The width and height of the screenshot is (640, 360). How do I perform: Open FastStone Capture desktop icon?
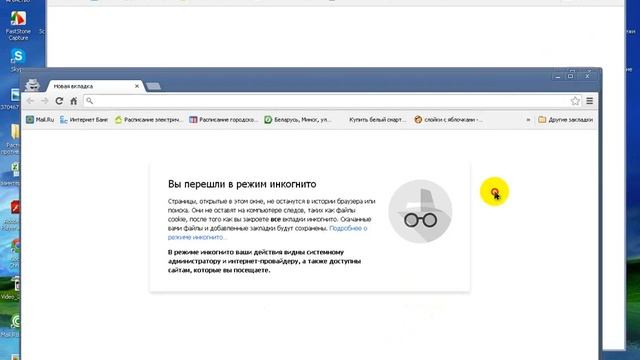[18, 25]
